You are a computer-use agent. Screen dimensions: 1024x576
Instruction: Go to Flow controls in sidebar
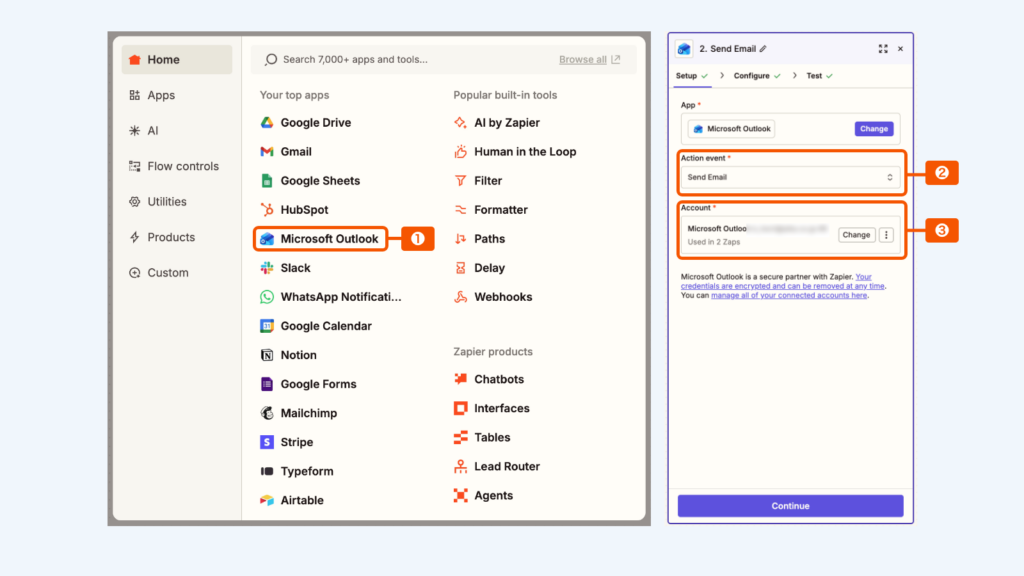pyautogui.click(x=182, y=166)
